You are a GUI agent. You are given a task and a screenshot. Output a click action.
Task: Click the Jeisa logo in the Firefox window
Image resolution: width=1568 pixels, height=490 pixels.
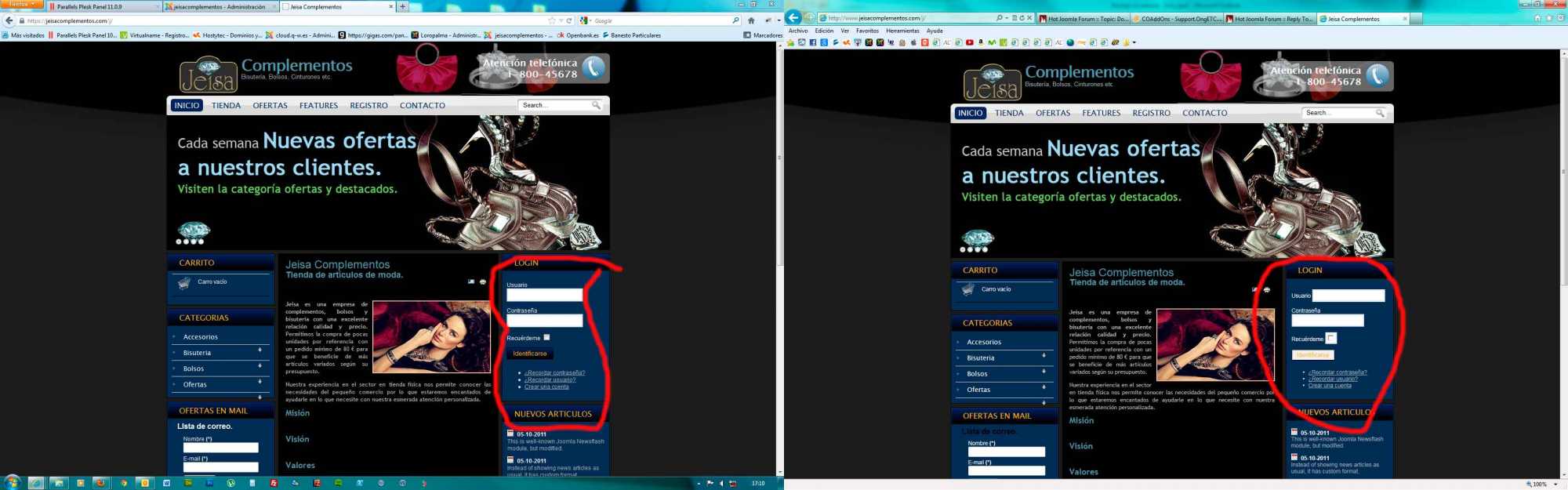[208, 74]
